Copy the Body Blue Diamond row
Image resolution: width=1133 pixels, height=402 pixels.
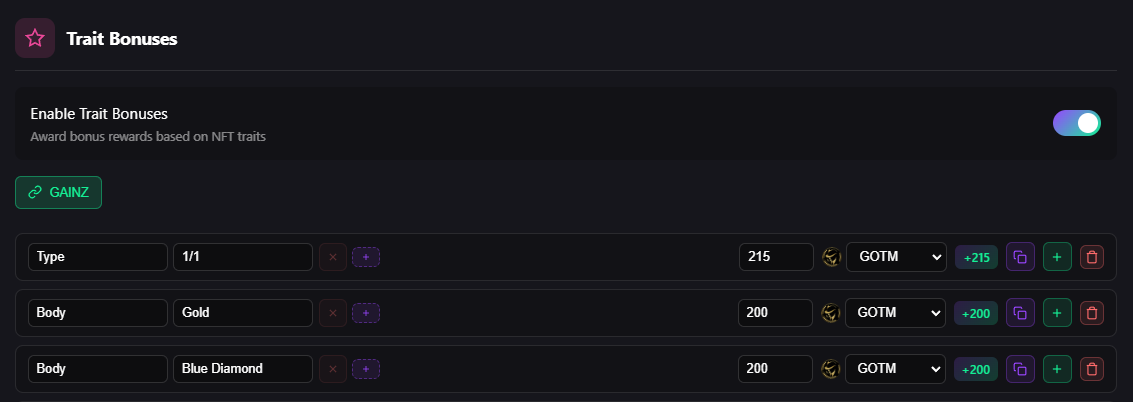point(1020,369)
